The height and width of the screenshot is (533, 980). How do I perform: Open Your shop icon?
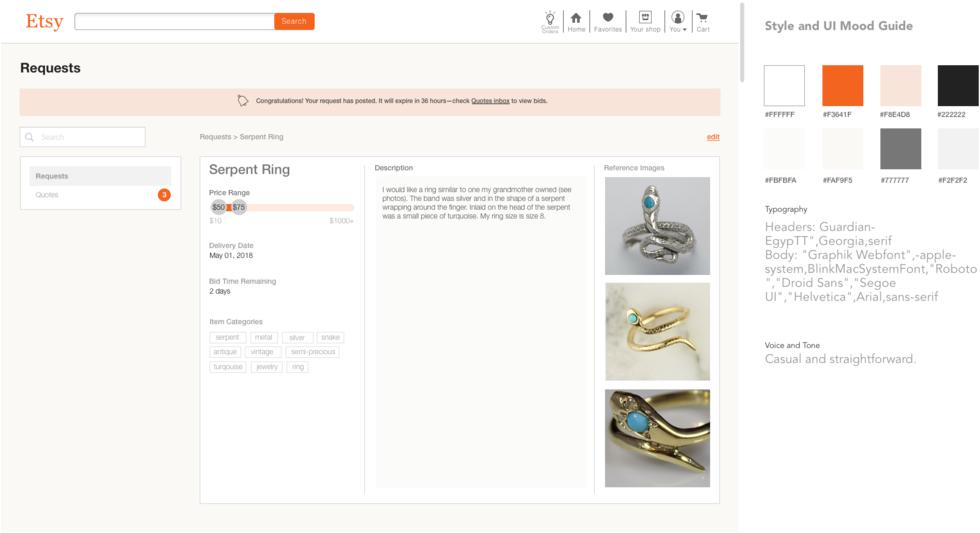[x=645, y=21]
